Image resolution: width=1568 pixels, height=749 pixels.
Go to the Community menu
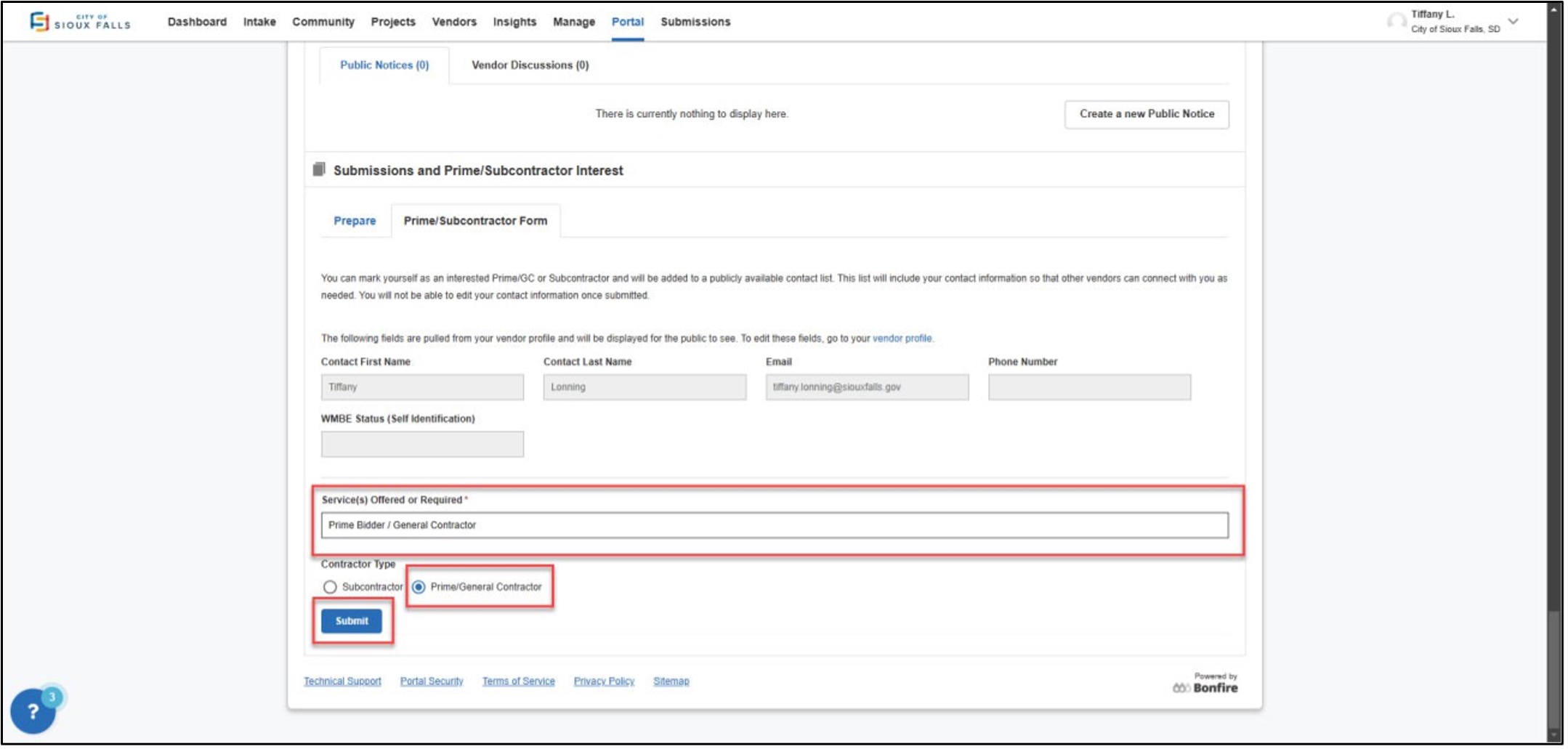click(323, 22)
